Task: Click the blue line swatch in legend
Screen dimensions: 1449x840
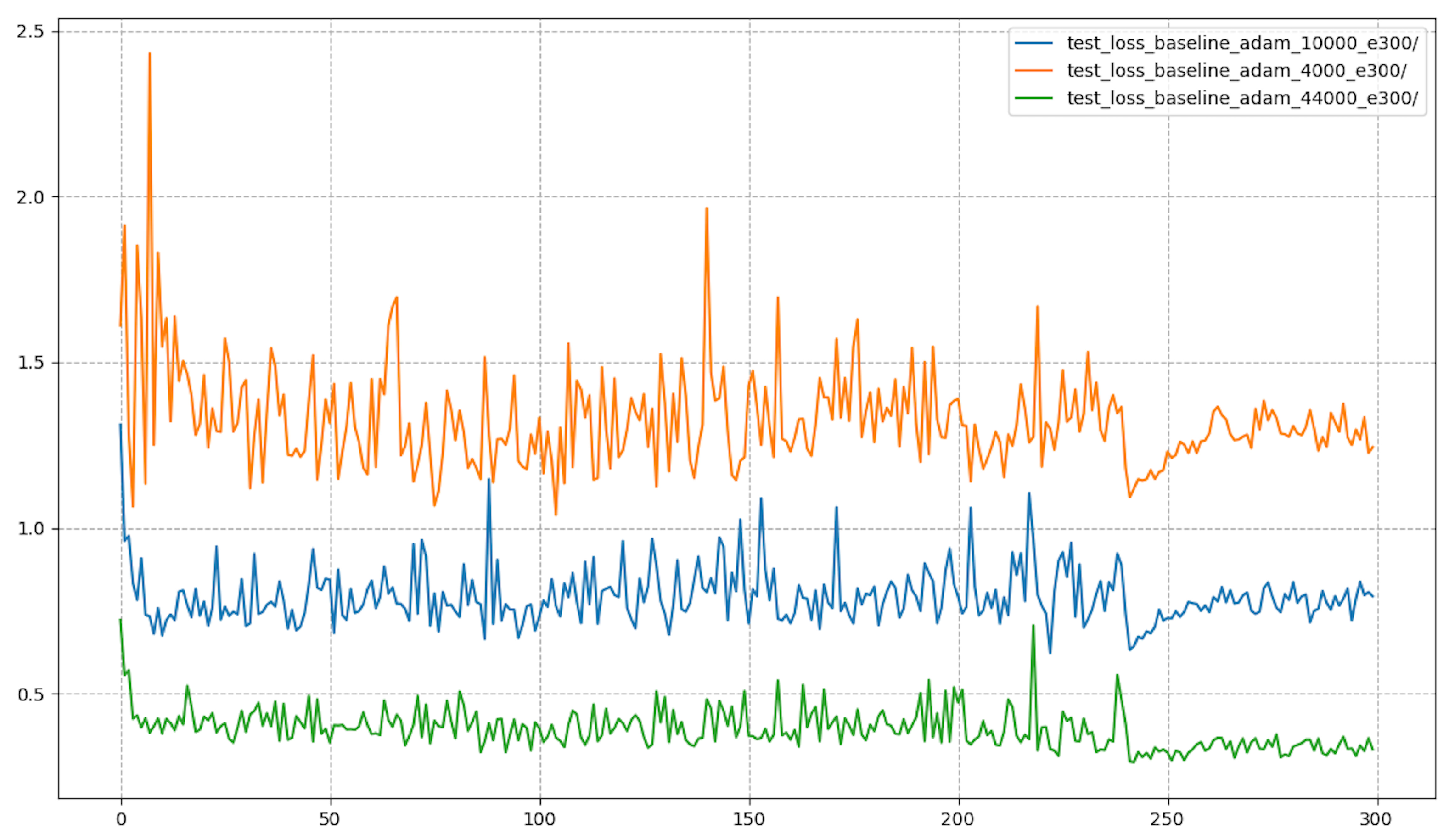Action: (x=1033, y=43)
